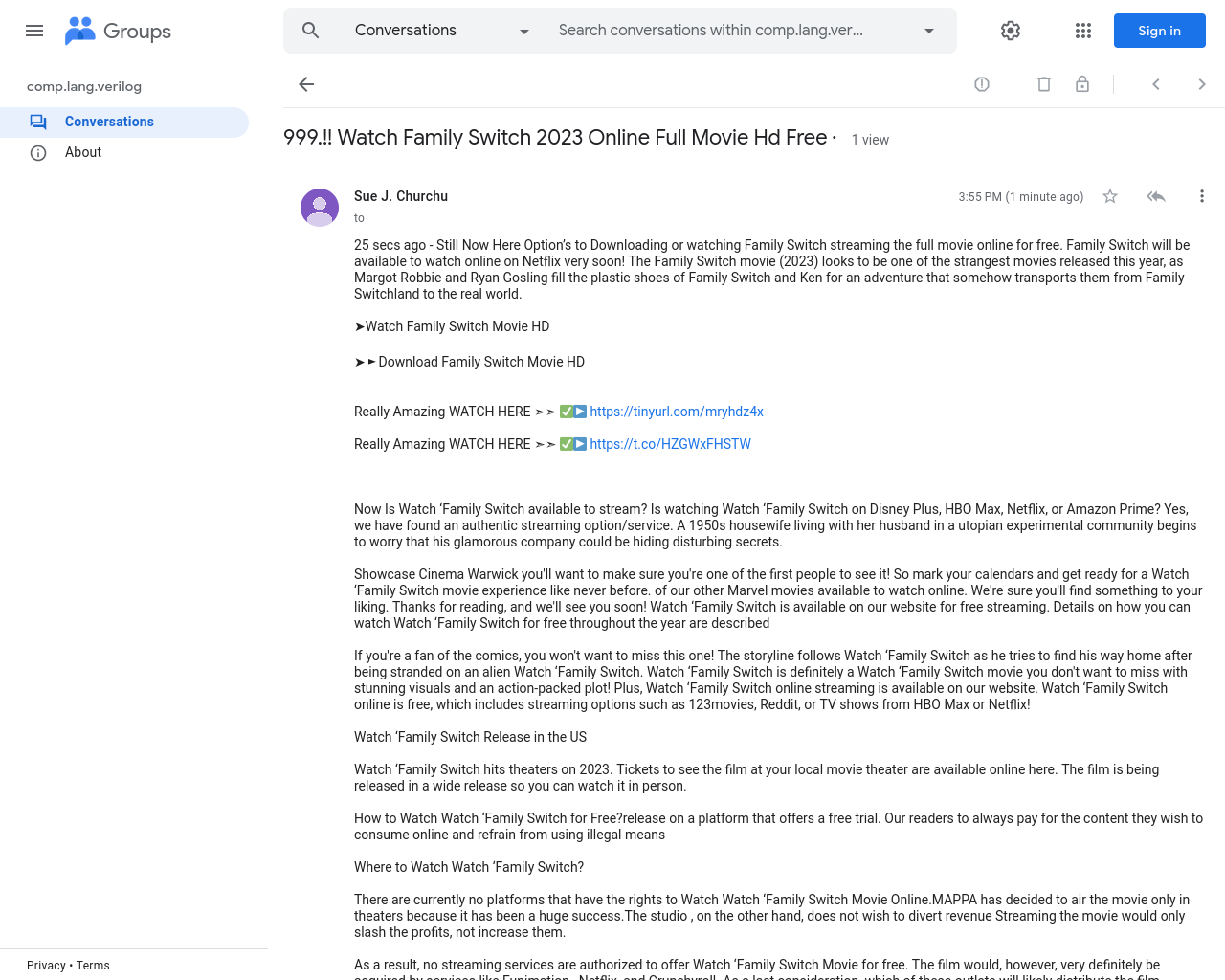The width and height of the screenshot is (1225, 980).
Task: Select Conversations in the sidebar
Action: [124, 122]
